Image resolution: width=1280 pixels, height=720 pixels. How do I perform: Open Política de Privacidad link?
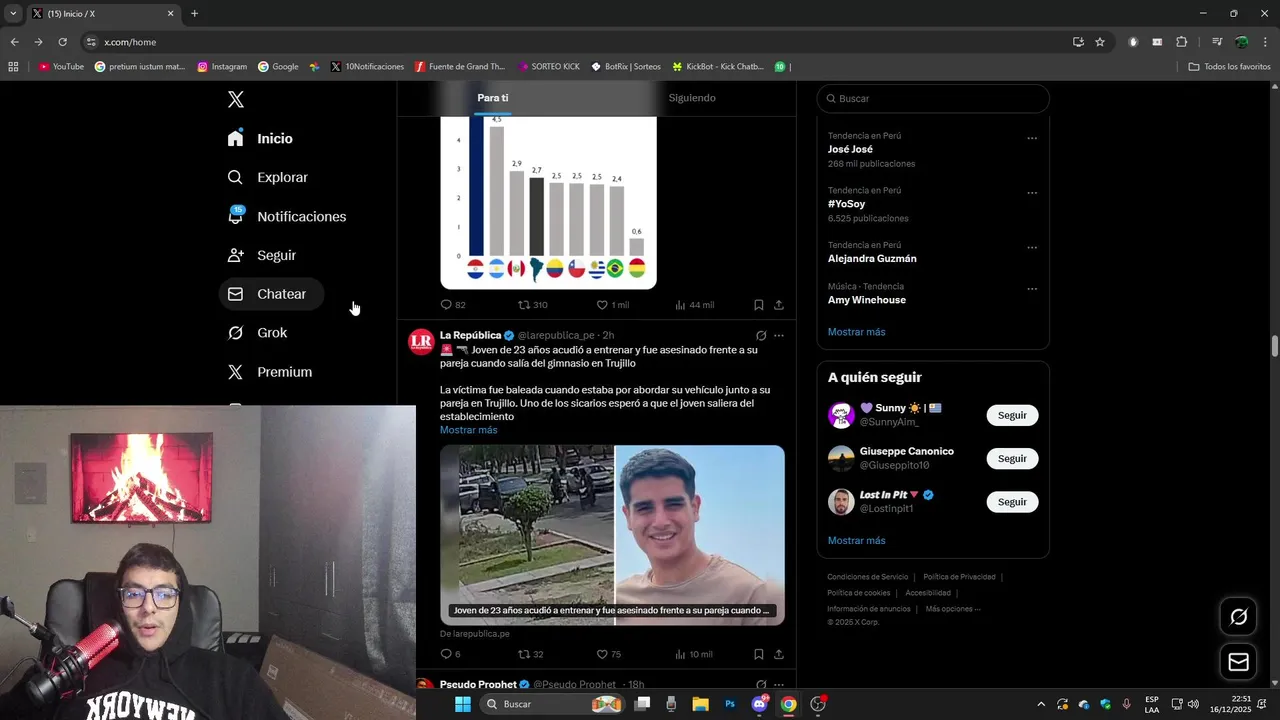click(959, 577)
